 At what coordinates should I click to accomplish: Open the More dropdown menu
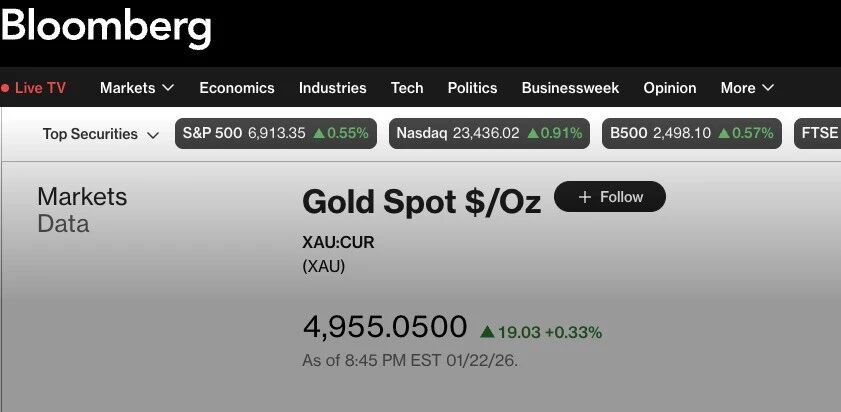click(x=747, y=88)
